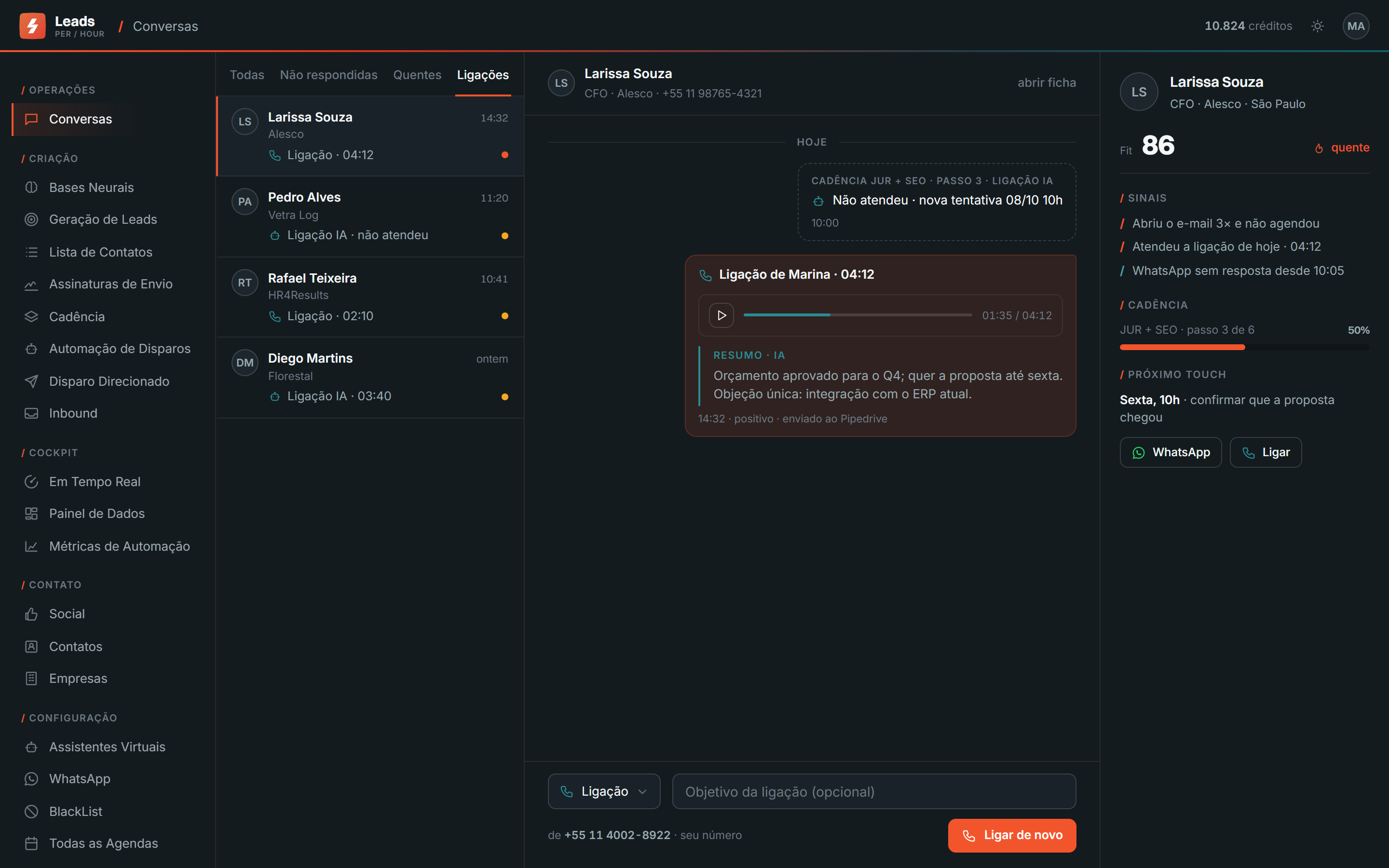Click the Conversas sidebar item
The height and width of the screenshot is (868, 1389).
107,120
